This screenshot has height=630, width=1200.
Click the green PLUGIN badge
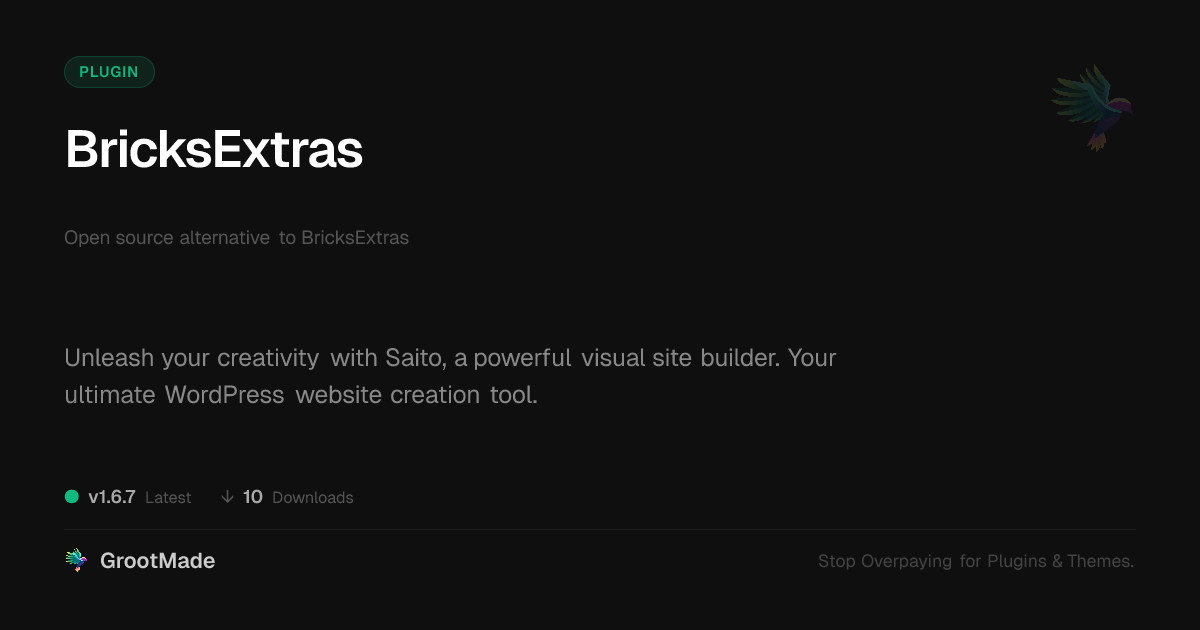pos(109,72)
